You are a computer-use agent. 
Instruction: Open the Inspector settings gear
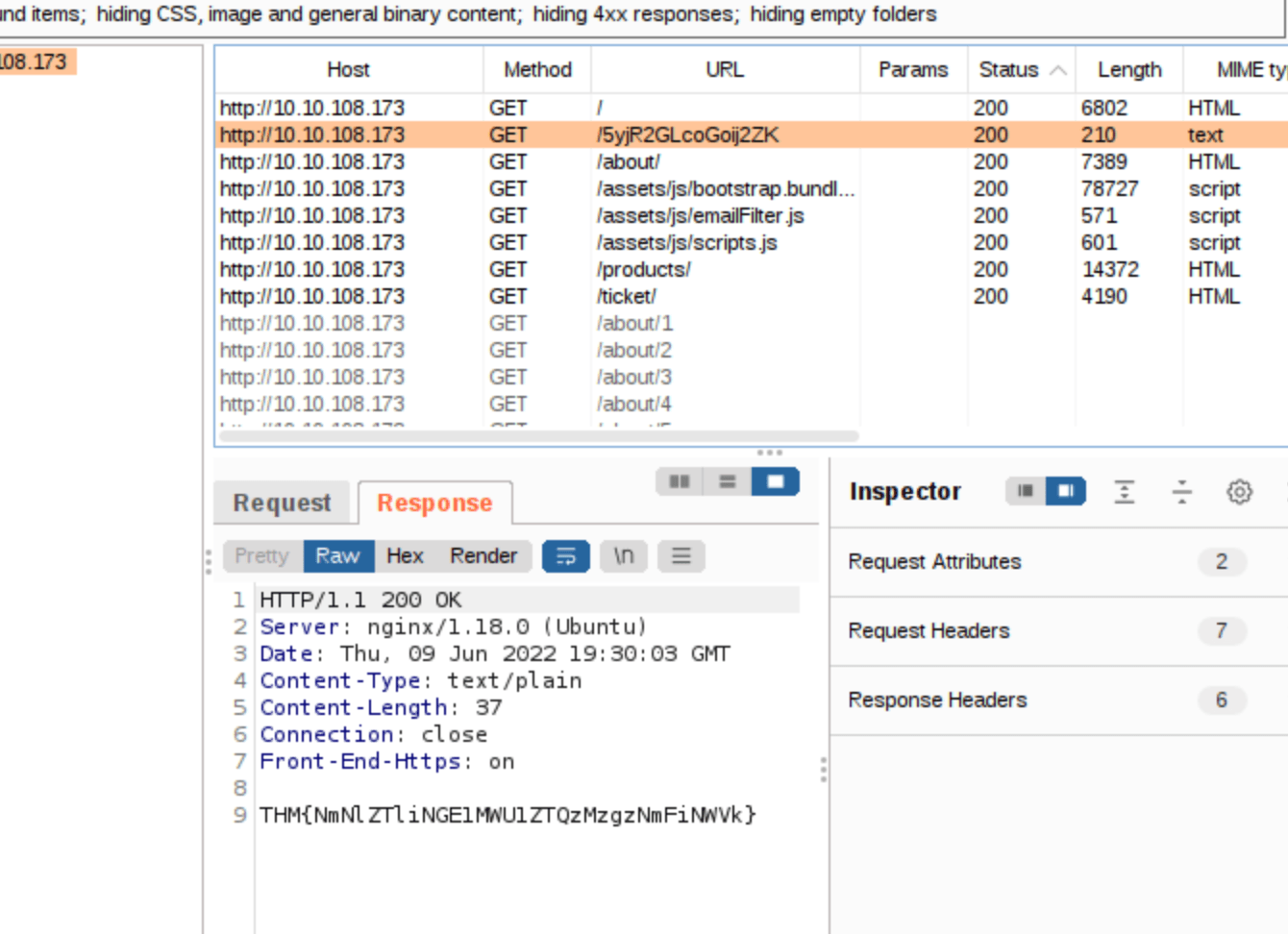tap(1240, 491)
